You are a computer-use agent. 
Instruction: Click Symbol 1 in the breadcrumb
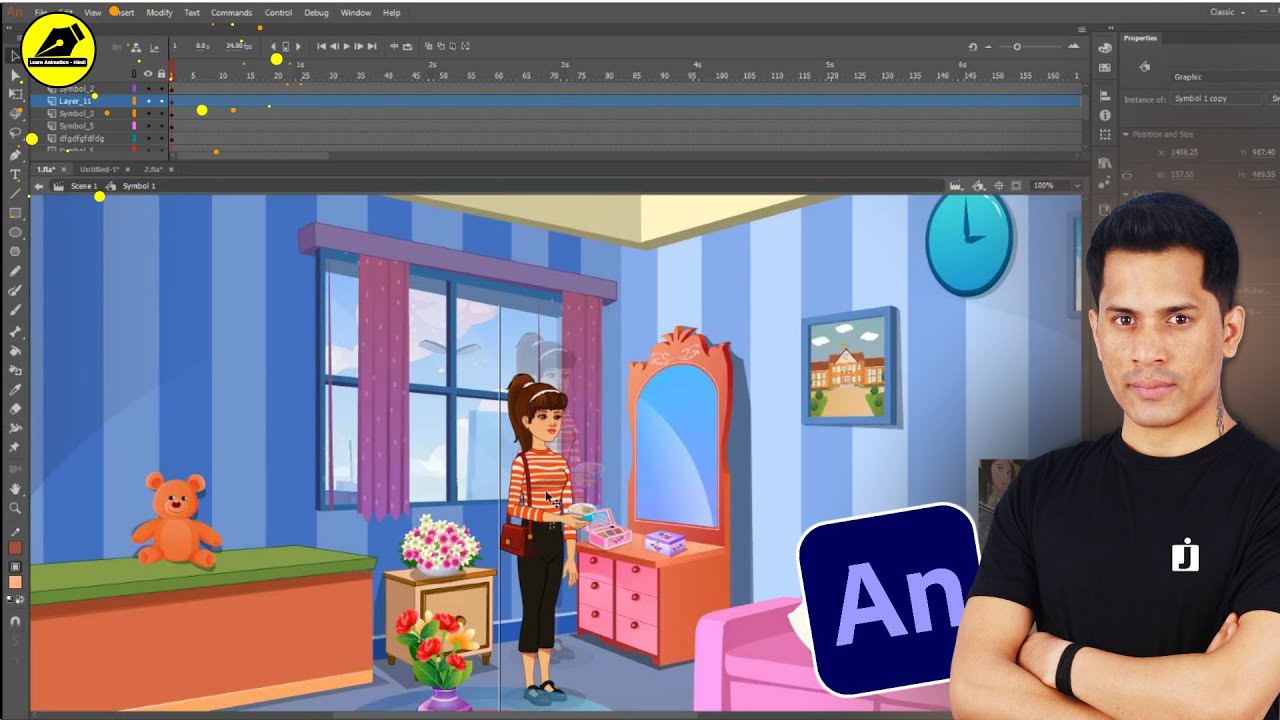point(139,186)
